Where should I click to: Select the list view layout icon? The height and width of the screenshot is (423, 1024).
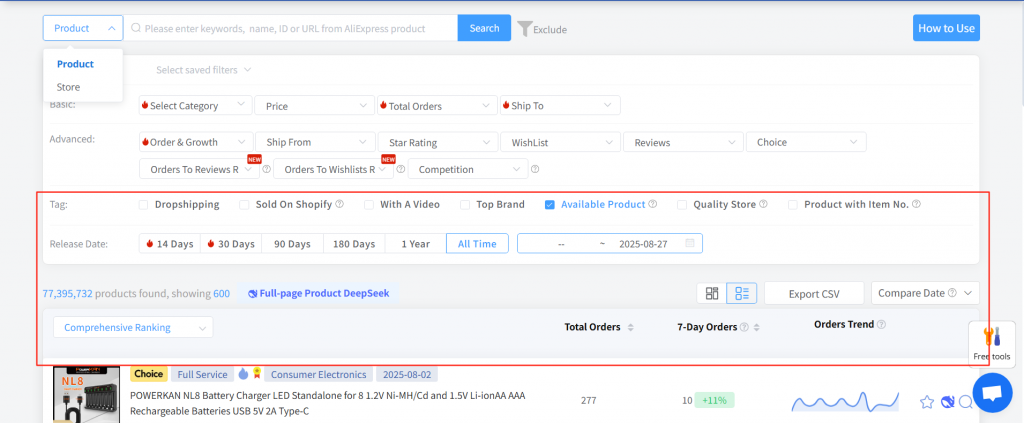[x=741, y=293]
